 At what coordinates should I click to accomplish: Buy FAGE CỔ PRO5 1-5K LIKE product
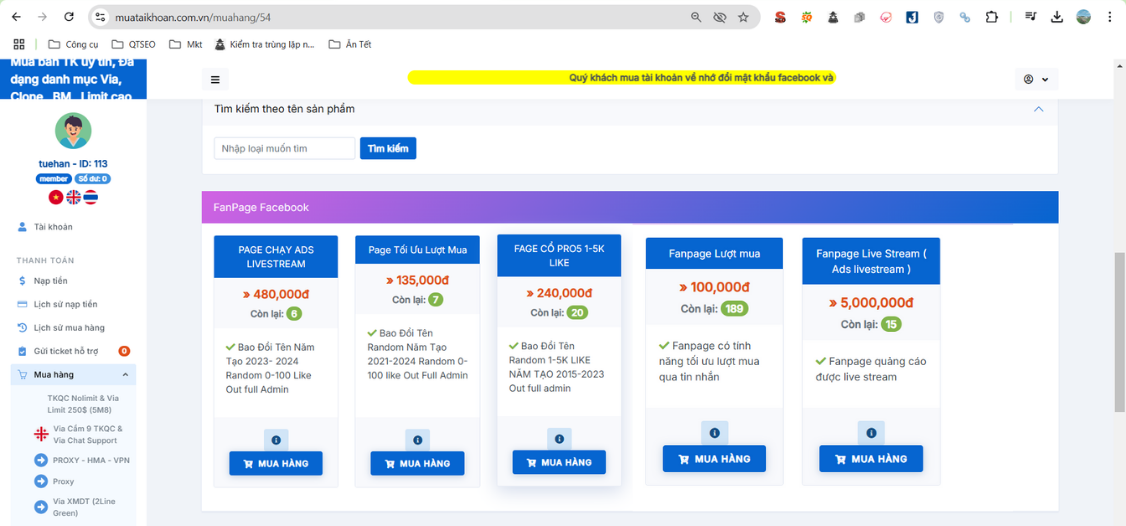coord(559,462)
